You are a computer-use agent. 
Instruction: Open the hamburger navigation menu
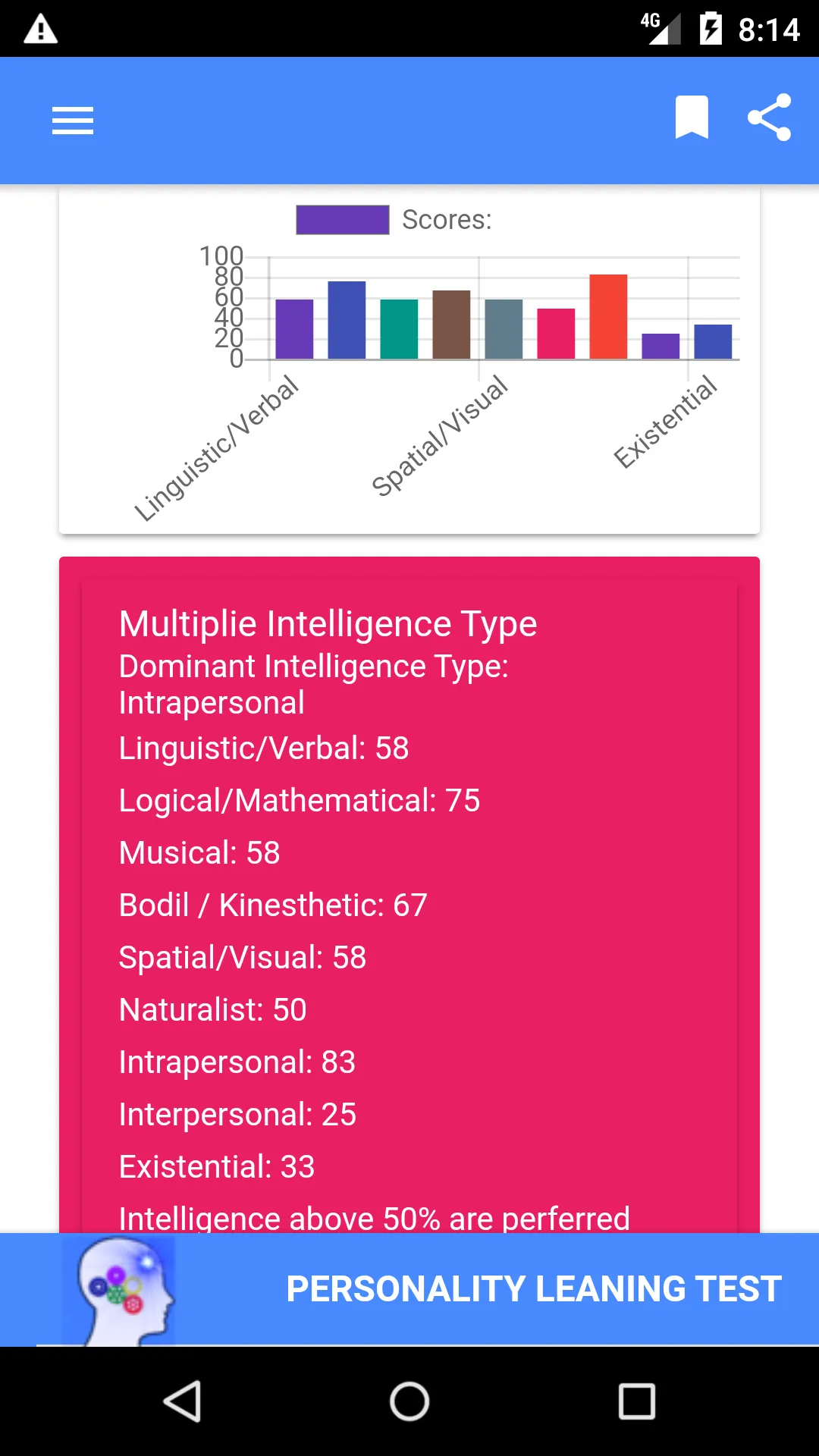(x=73, y=121)
